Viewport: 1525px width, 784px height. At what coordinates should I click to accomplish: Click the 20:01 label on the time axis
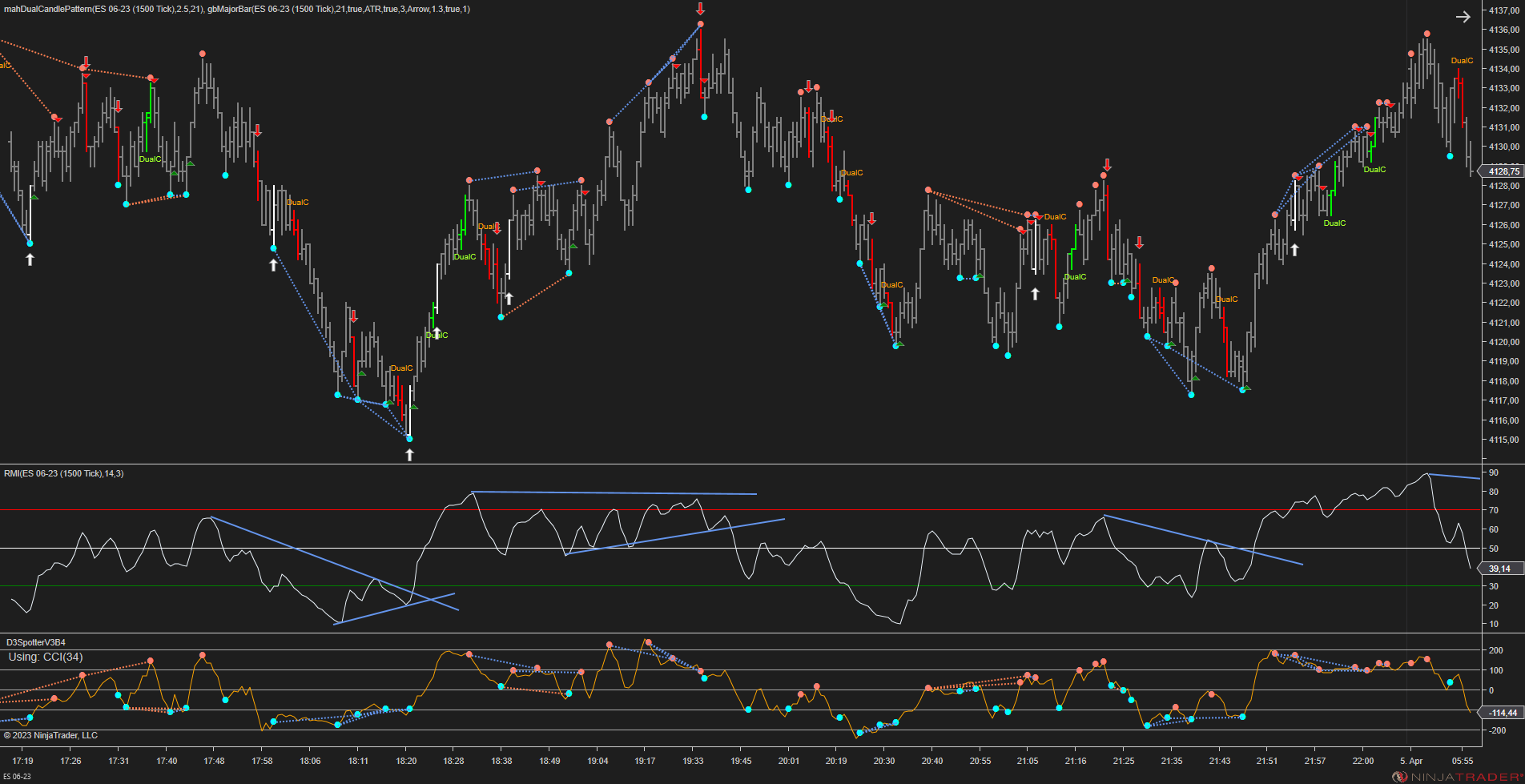789,761
